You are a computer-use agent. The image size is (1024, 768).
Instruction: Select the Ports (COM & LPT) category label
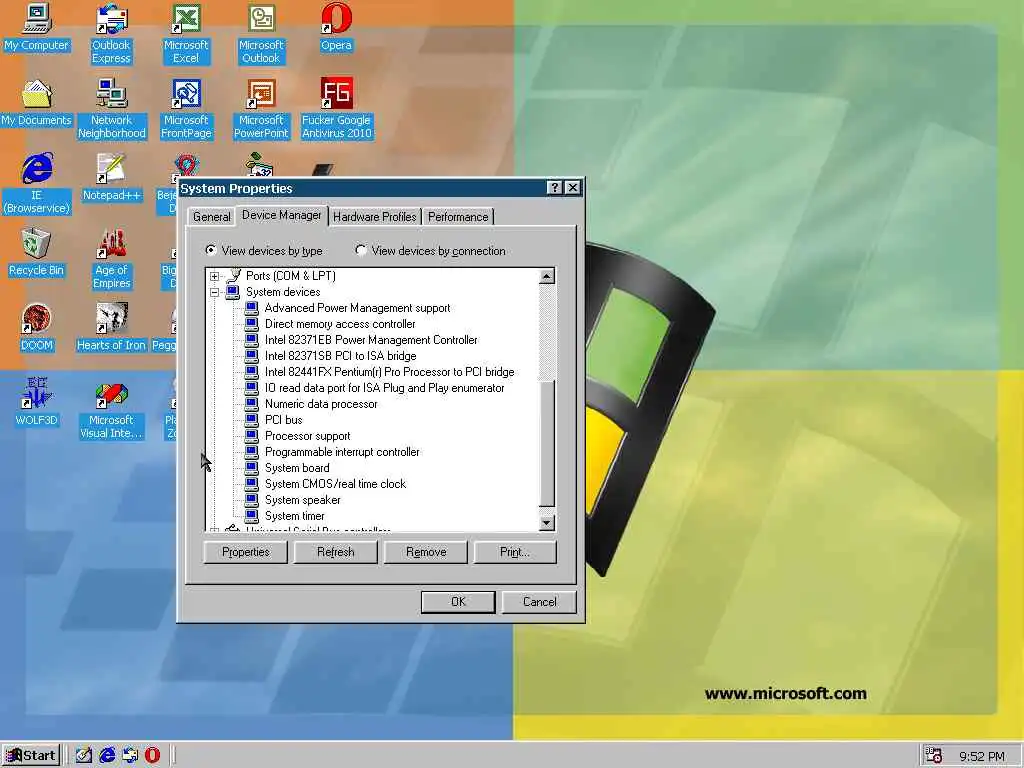click(291, 276)
